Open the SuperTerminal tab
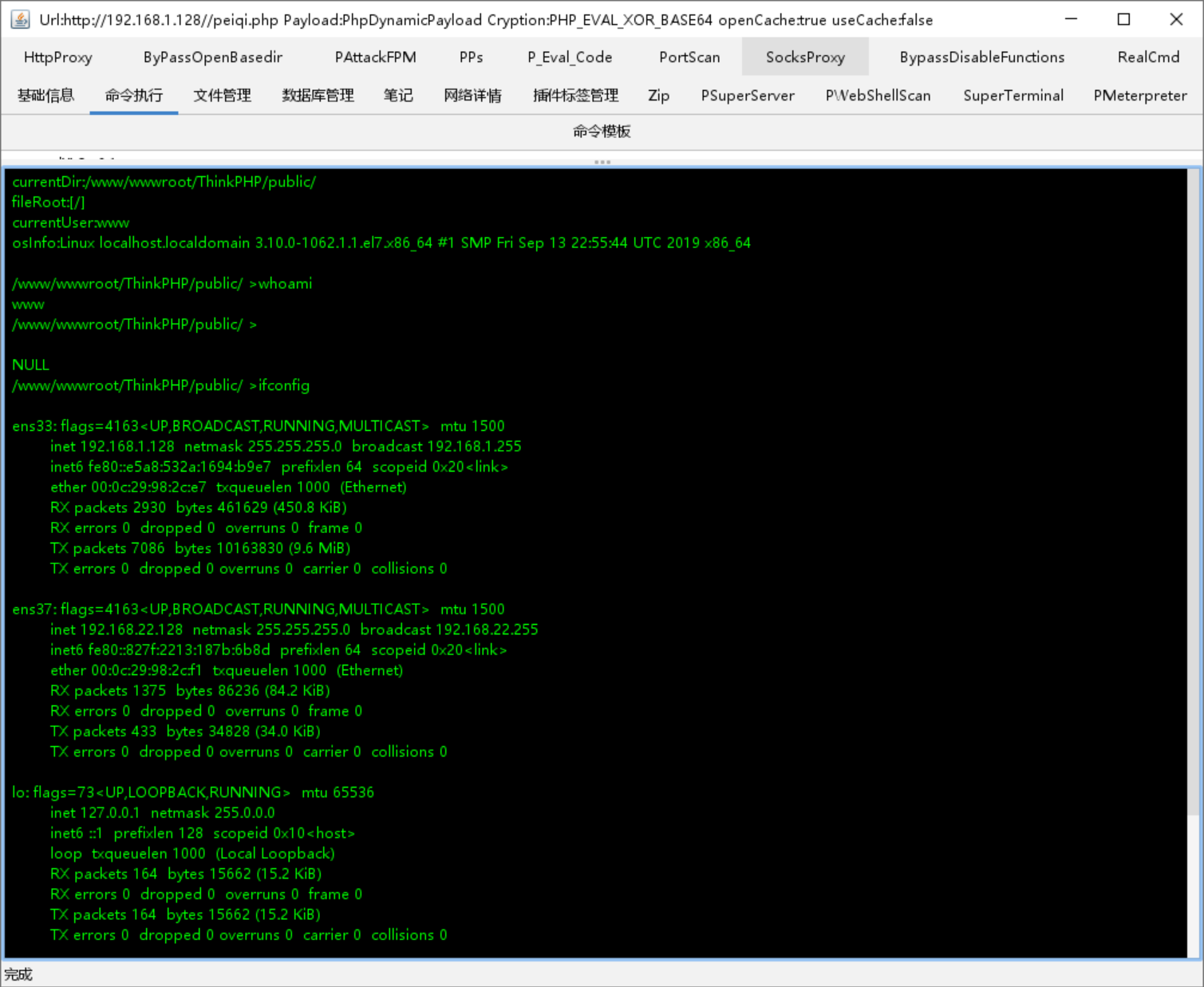 [x=1013, y=96]
